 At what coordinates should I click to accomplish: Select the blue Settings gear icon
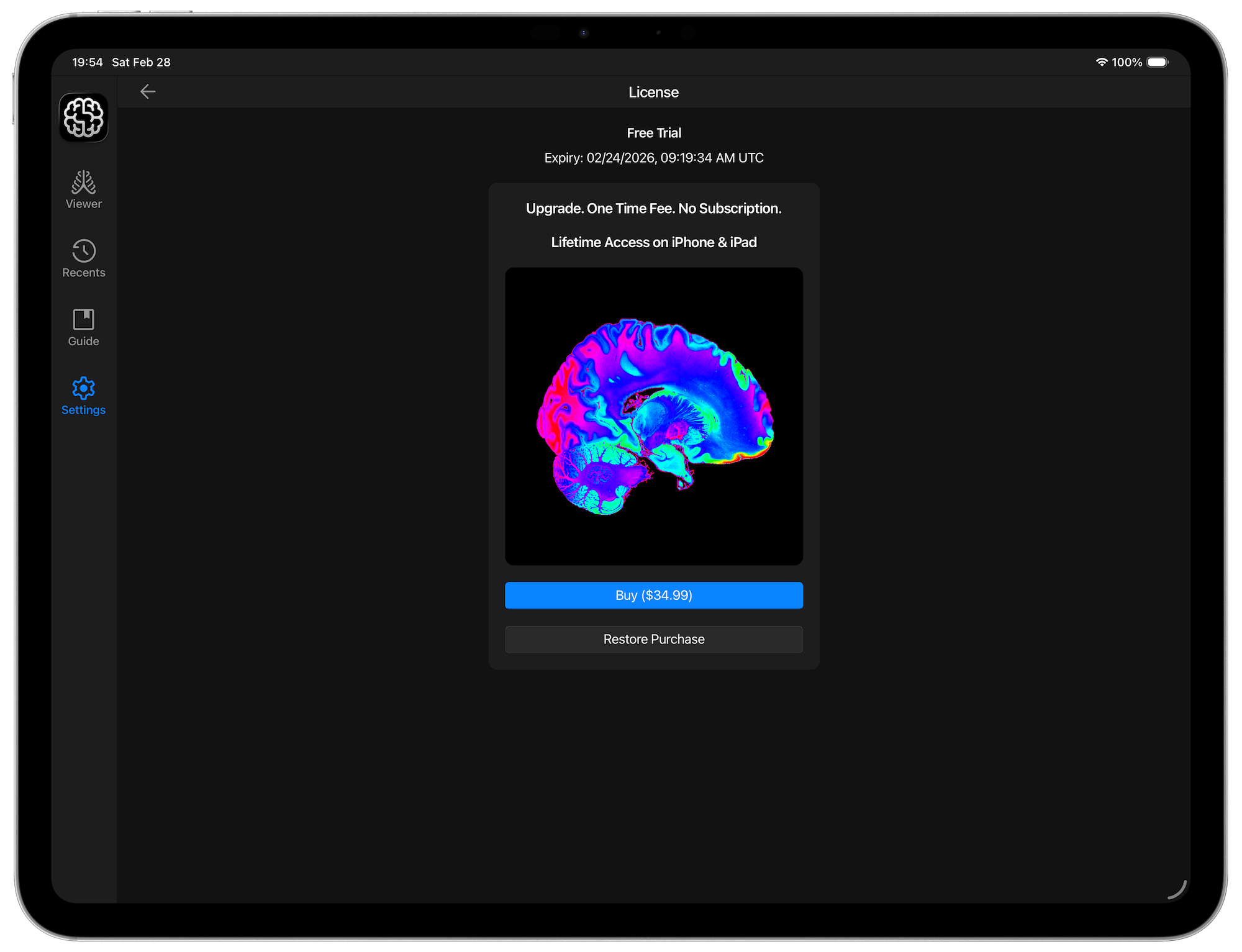(x=83, y=388)
